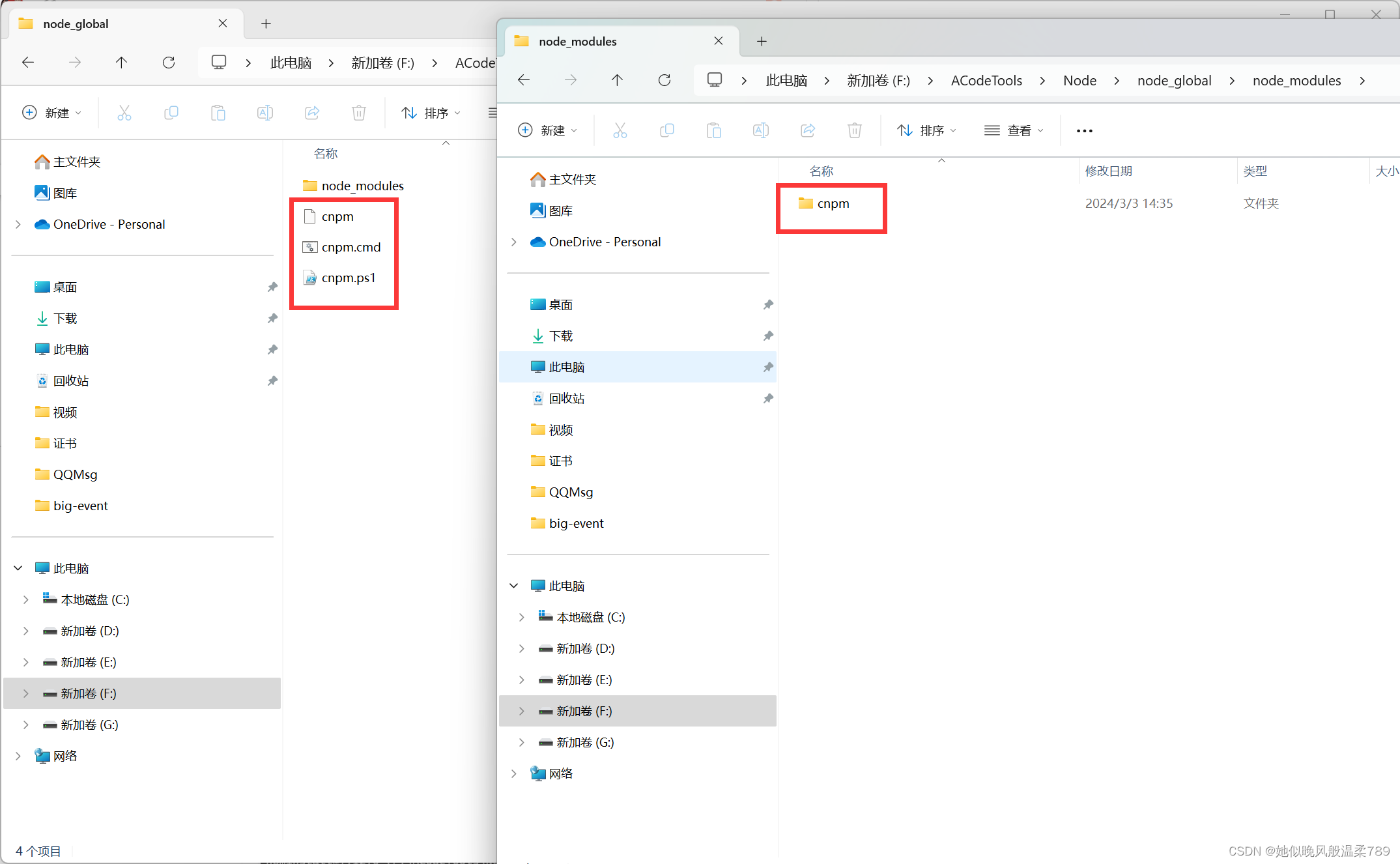Go back in node_global window
This screenshot has width=1400, height=864.
pos(28,63)
